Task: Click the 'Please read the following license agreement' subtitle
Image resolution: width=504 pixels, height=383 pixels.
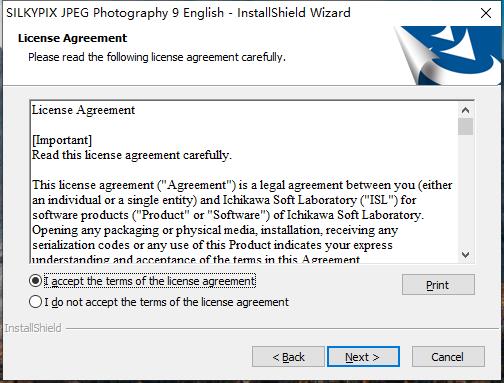Action: (x=157, y=57)
